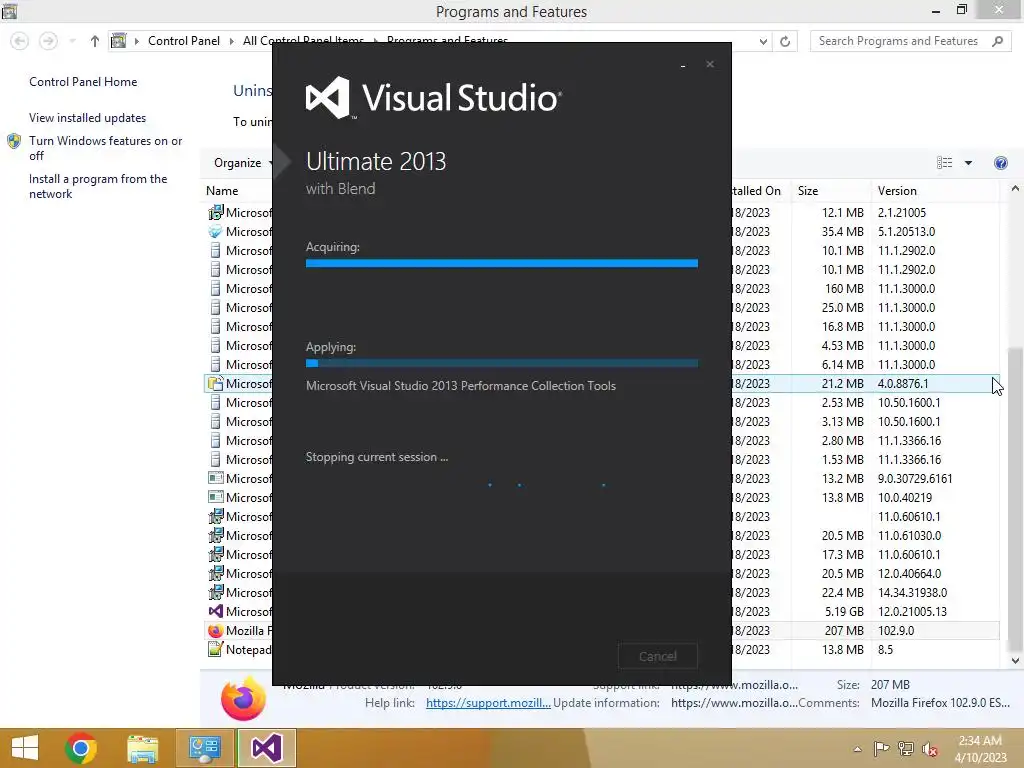Viewport: 1024px width, 768px height.
Task: Click the 8.5 version cell
Action: [x=885, y=650]
